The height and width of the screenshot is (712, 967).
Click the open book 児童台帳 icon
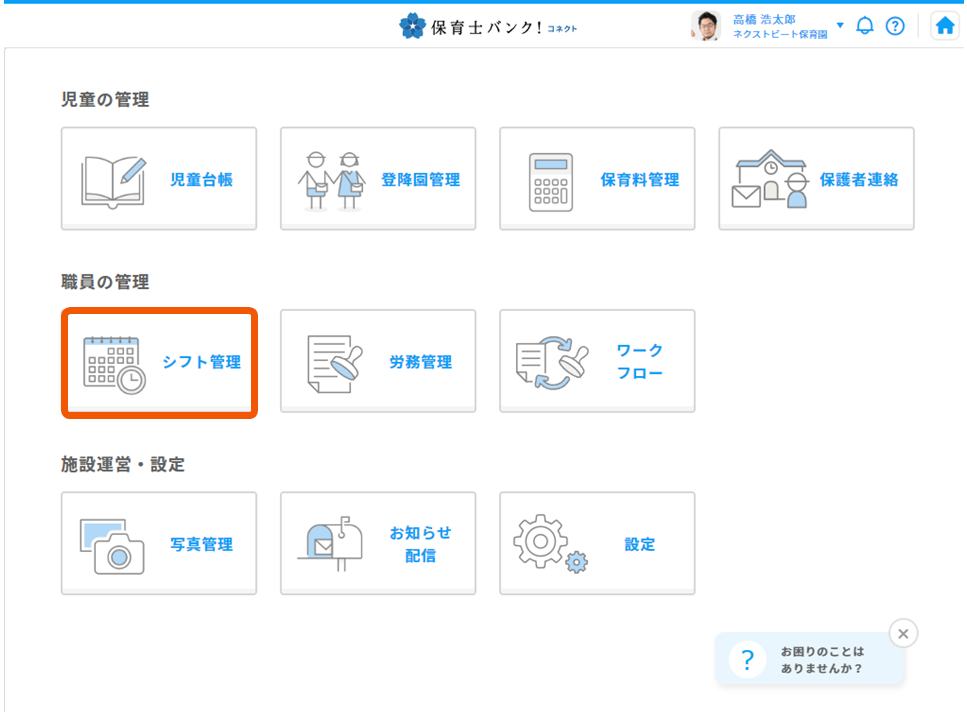click(x=113, y=180)
